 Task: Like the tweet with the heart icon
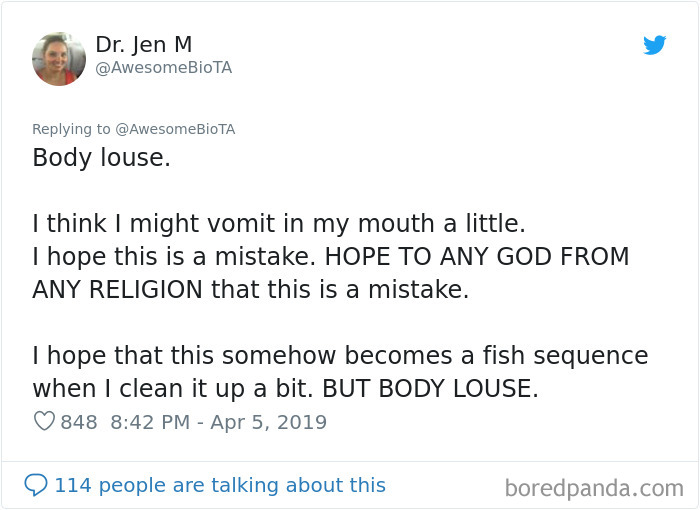pyautogui.click(x=44, y=422)
